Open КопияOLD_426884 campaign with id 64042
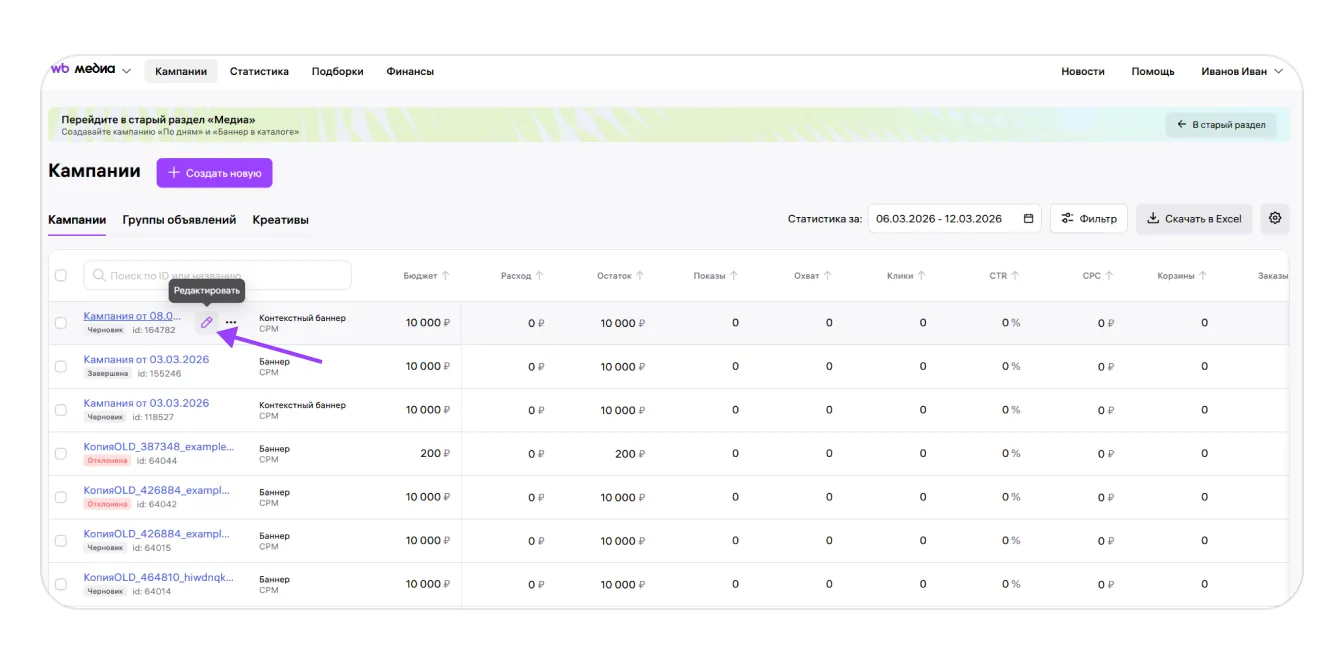 156,490
